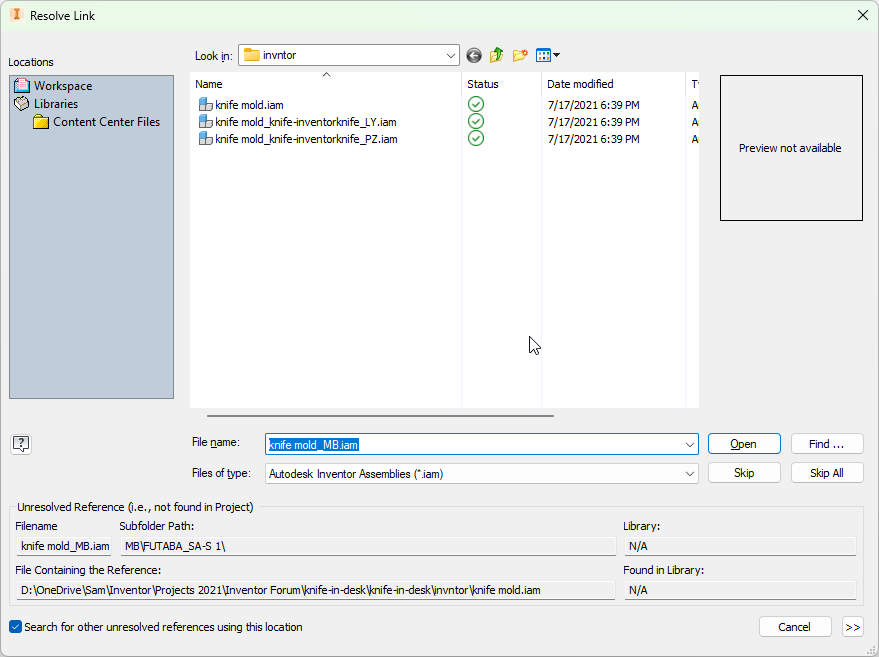879x657 pixels.
Task: Click the Content Center Files folder icon
Action: pos(40,121)
